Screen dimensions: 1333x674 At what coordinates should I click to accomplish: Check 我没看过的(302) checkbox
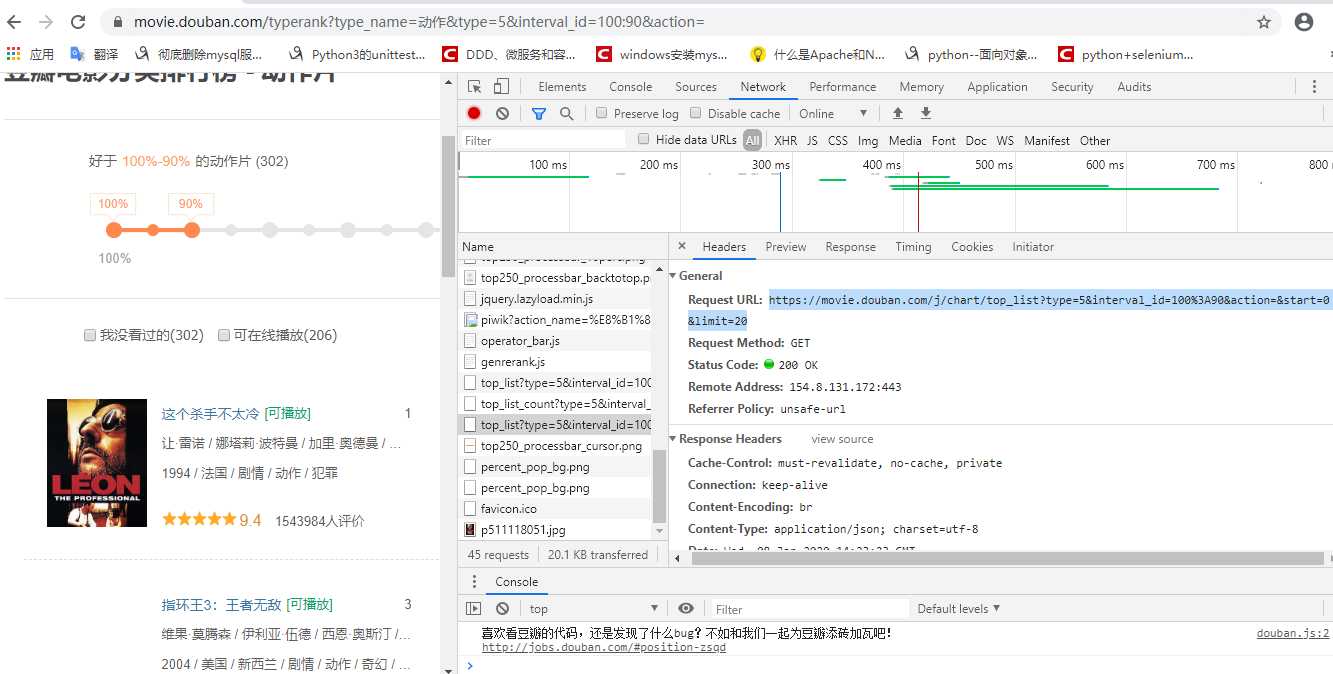pos(90,336)
